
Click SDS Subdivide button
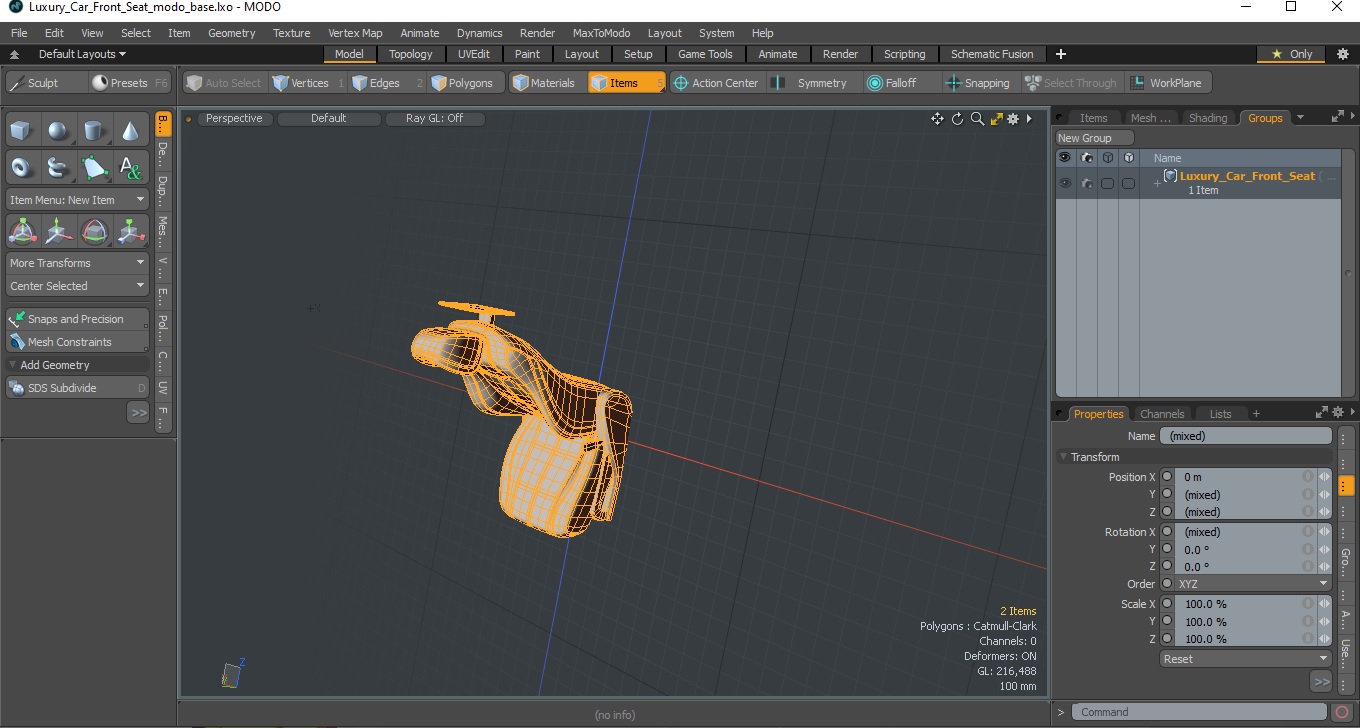click(77, 388)
